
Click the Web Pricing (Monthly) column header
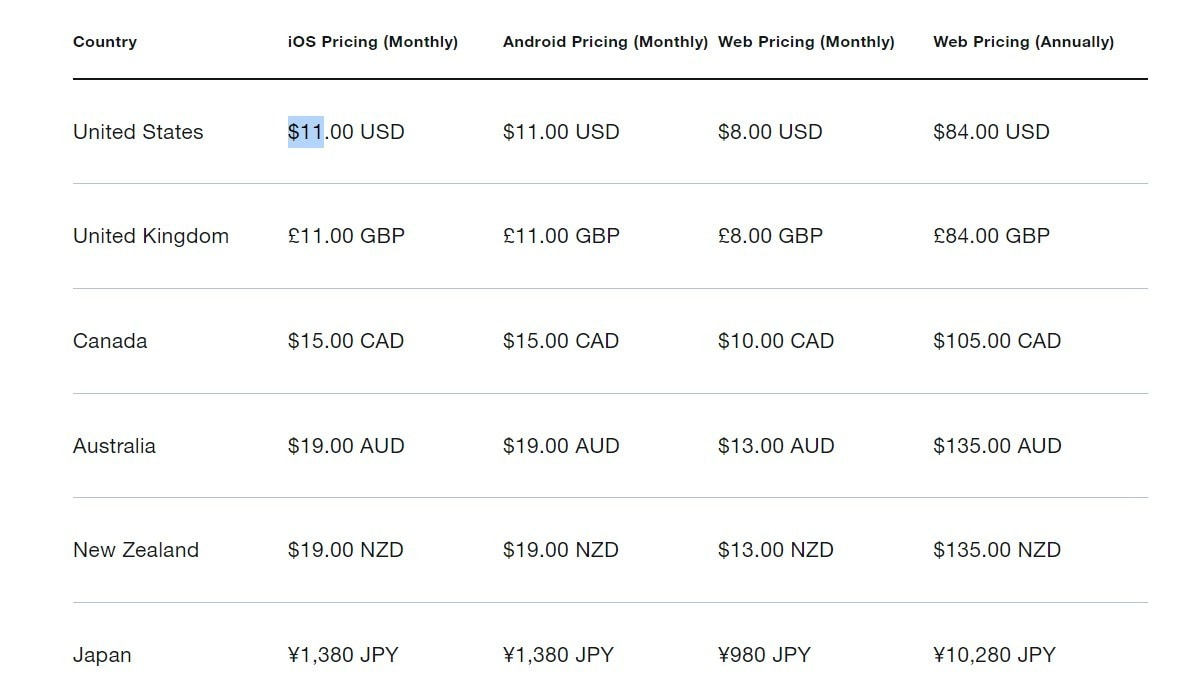click(x=806, y=42)
